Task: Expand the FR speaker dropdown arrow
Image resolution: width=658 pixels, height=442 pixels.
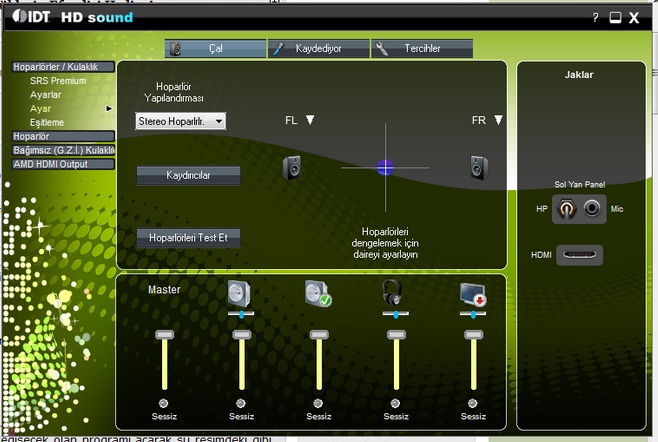Action: [x=498, y=120]
